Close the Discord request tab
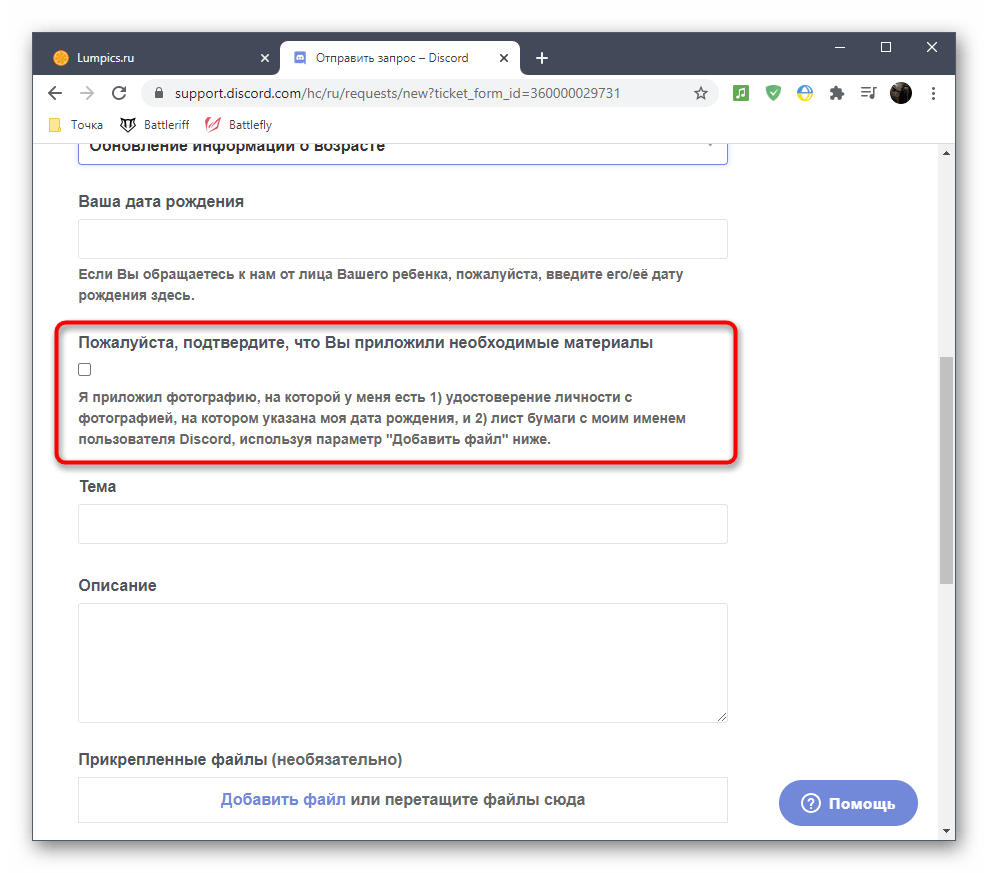 point(503,58)
